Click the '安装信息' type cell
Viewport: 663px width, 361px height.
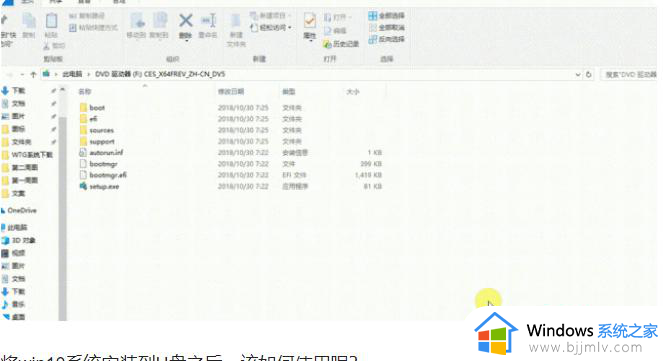(295, 153)
